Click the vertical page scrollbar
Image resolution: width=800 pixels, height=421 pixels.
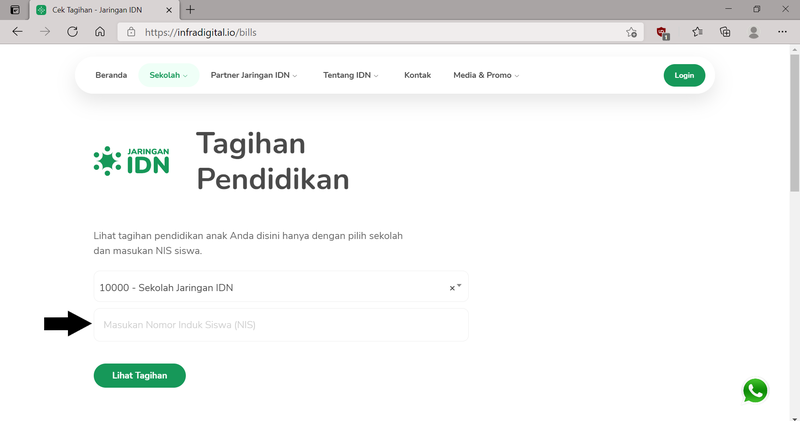[794, 122]
